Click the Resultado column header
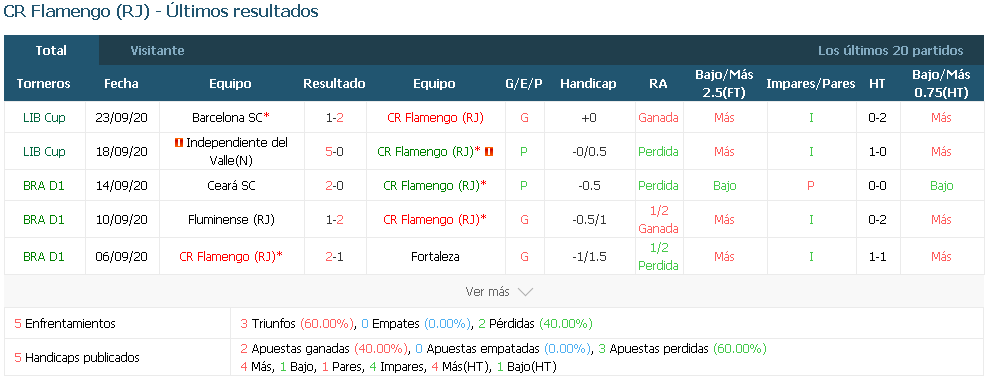 [334, 83]
